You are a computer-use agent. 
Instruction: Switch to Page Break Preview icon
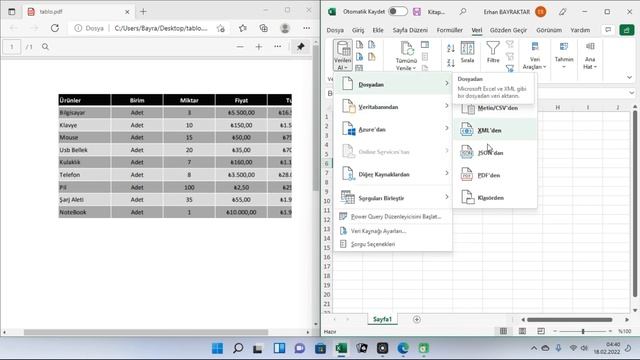click(541, 331)
